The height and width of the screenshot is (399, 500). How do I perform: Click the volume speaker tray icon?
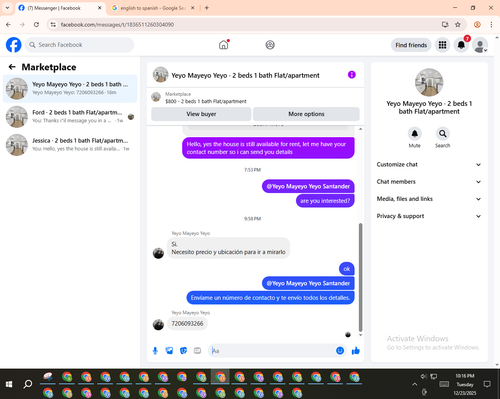click(x=424, y=376)
